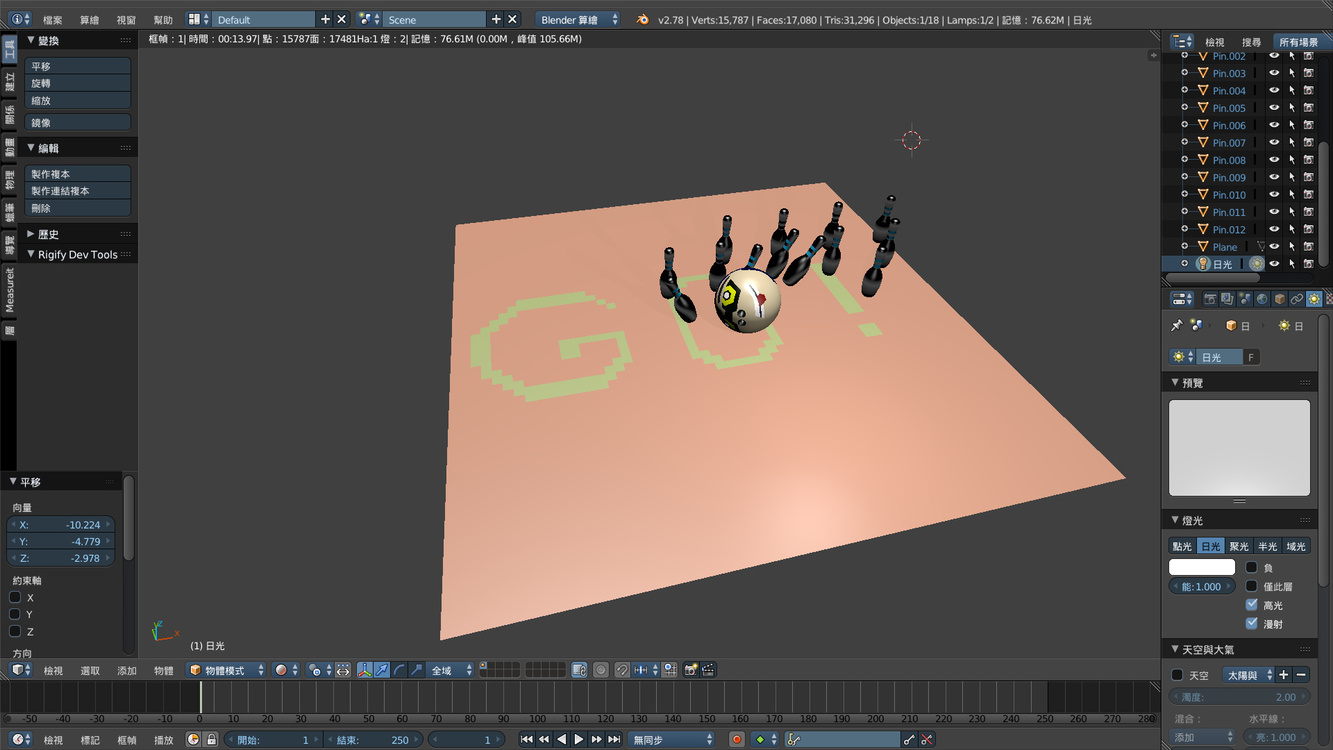Enable the 天空 checkbox
The width and height of the screenshot is (1333, 750).
[x=1177, y=675]
